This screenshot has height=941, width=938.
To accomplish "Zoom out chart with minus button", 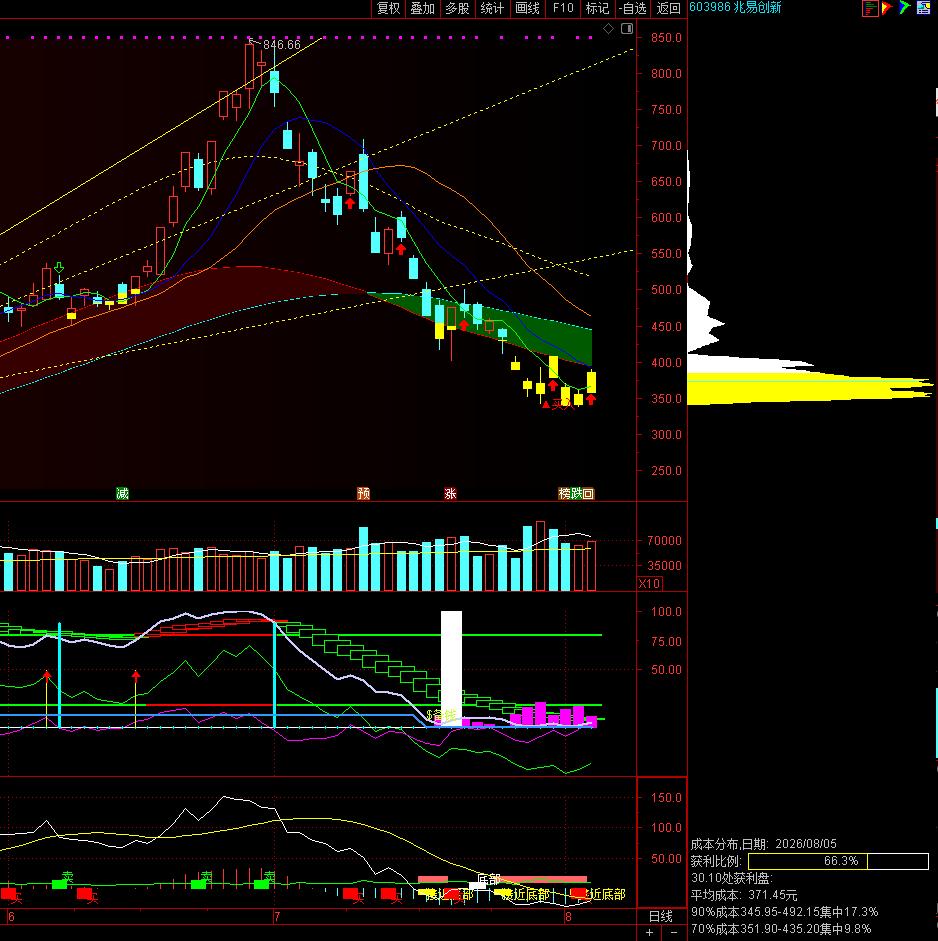I will click(x=673, y=933).
